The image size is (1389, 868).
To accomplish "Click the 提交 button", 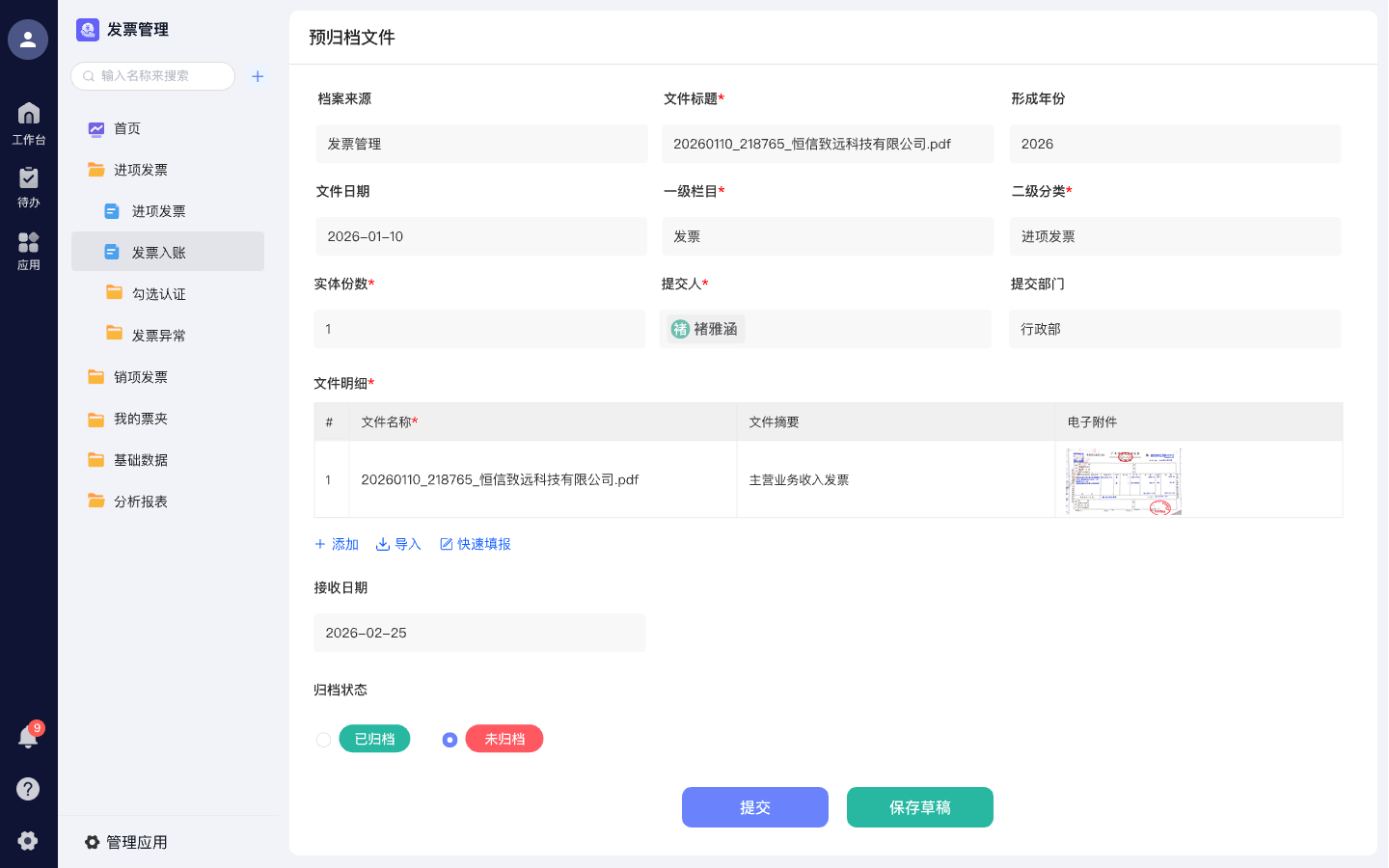I will point(755,807).
